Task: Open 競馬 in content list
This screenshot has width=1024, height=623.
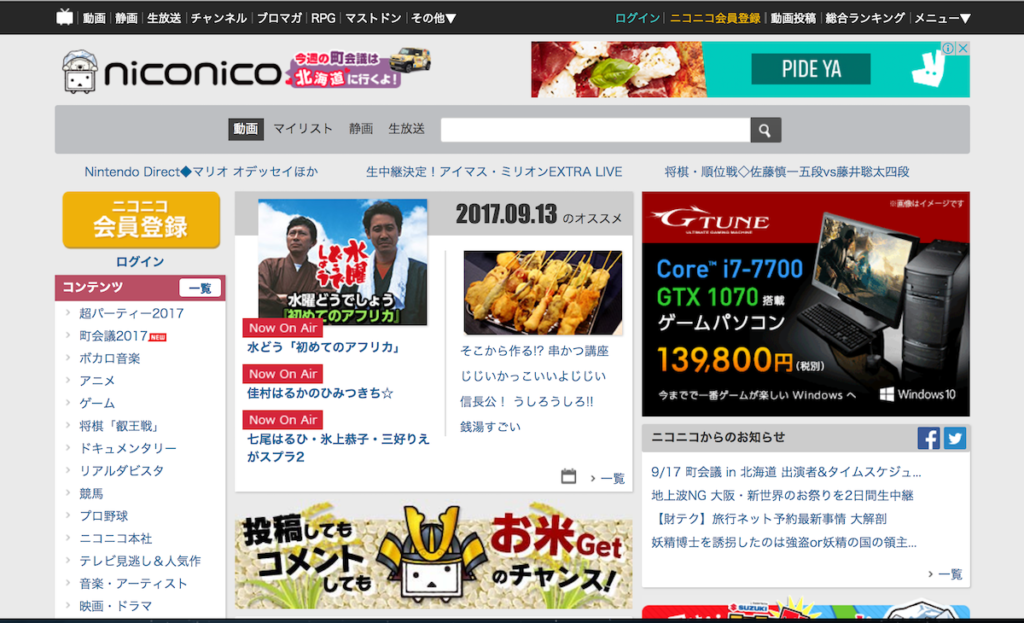Action: coord(91,494)
